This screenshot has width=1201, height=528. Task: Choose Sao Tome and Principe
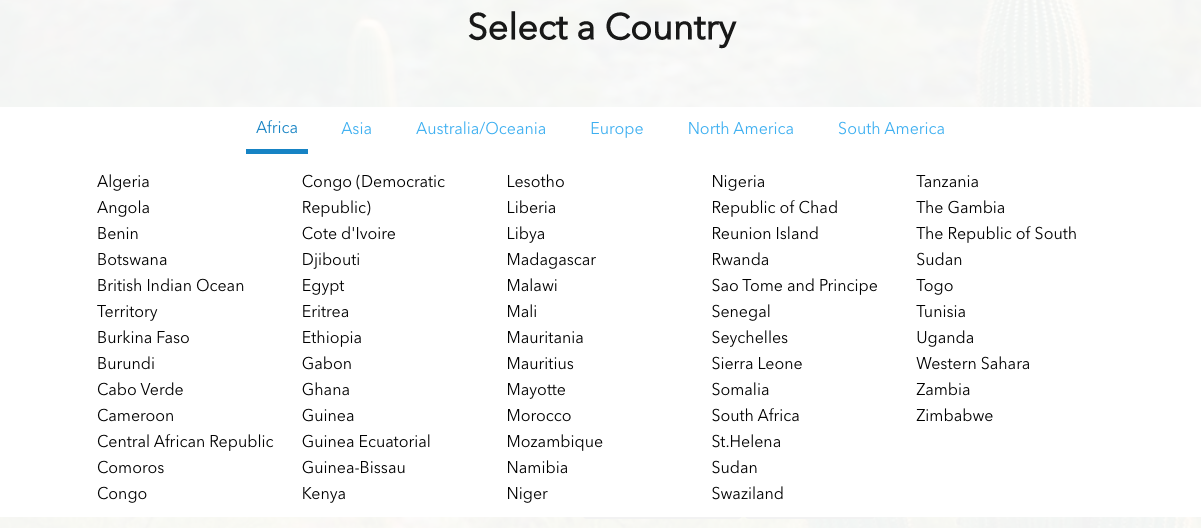[x=794, y=286]
